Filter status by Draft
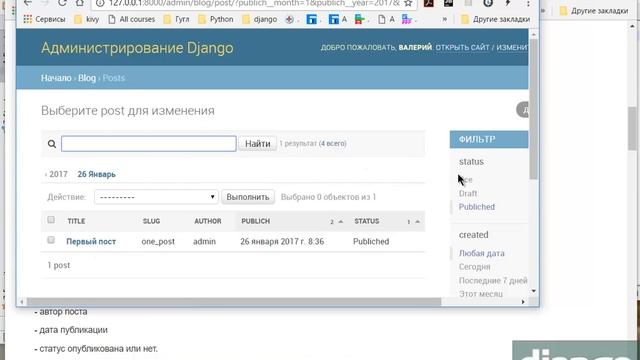The image size is (640, 360). (468, 193)
